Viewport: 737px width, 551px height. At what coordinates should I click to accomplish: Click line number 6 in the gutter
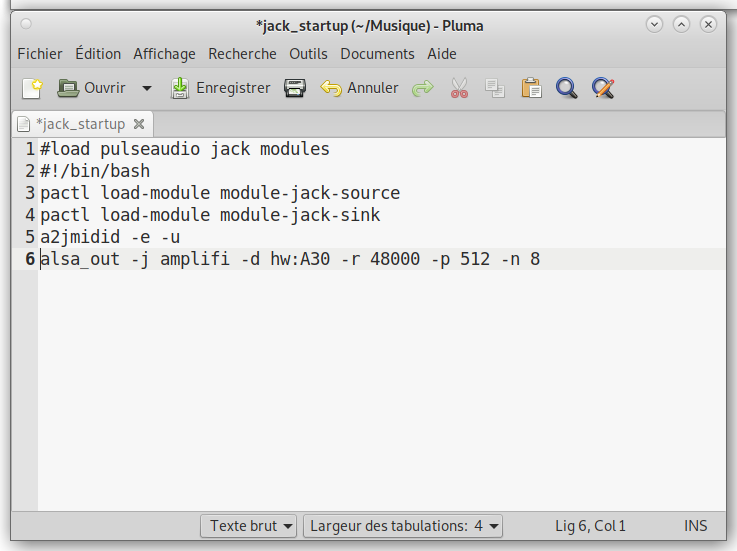pos(30,259)
